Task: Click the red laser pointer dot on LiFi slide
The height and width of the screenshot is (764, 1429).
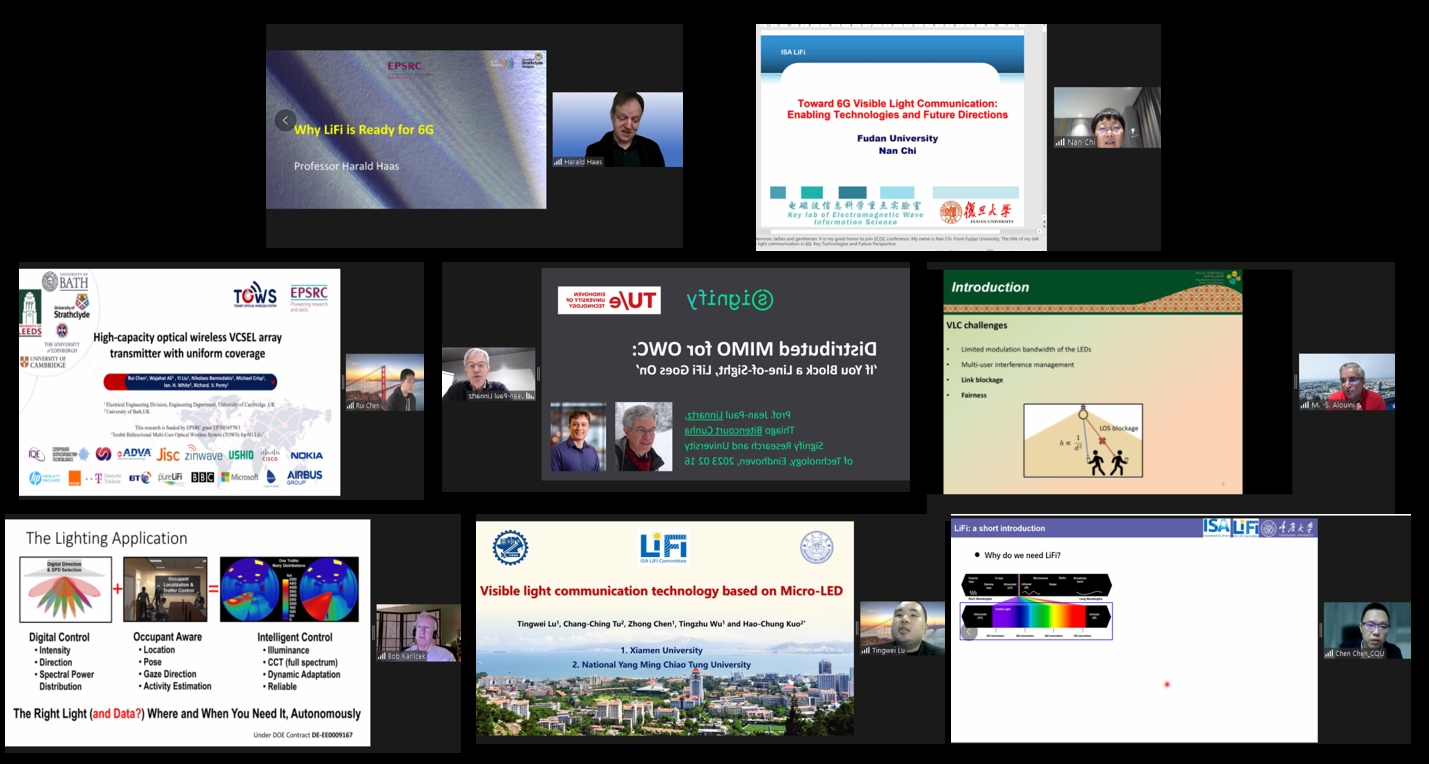Action: [x=1166, y=685]
